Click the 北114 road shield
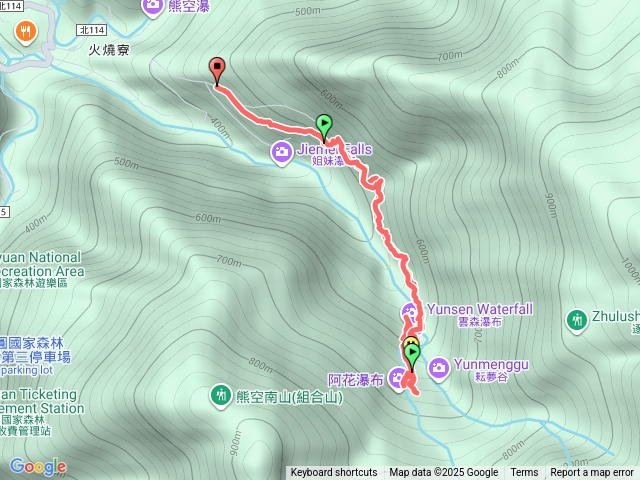640x480 pixels. (x=92, y=30)
